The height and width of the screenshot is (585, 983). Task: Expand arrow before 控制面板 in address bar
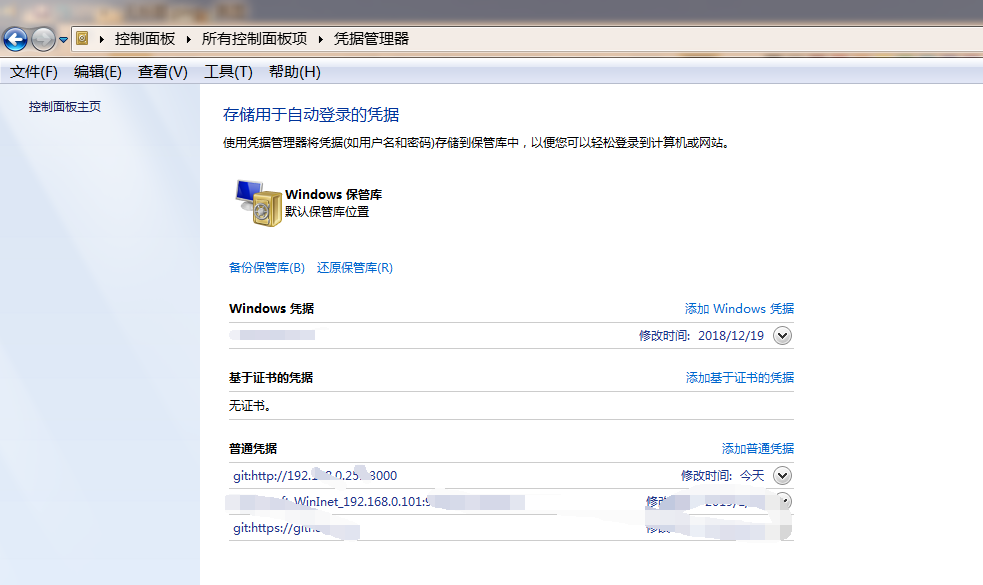102,40
